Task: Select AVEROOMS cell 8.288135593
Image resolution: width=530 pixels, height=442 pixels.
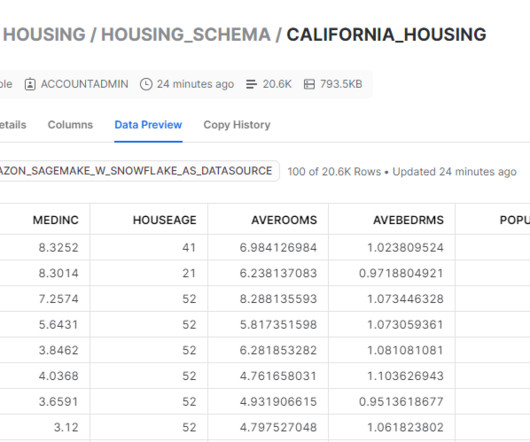Action: 268,299
